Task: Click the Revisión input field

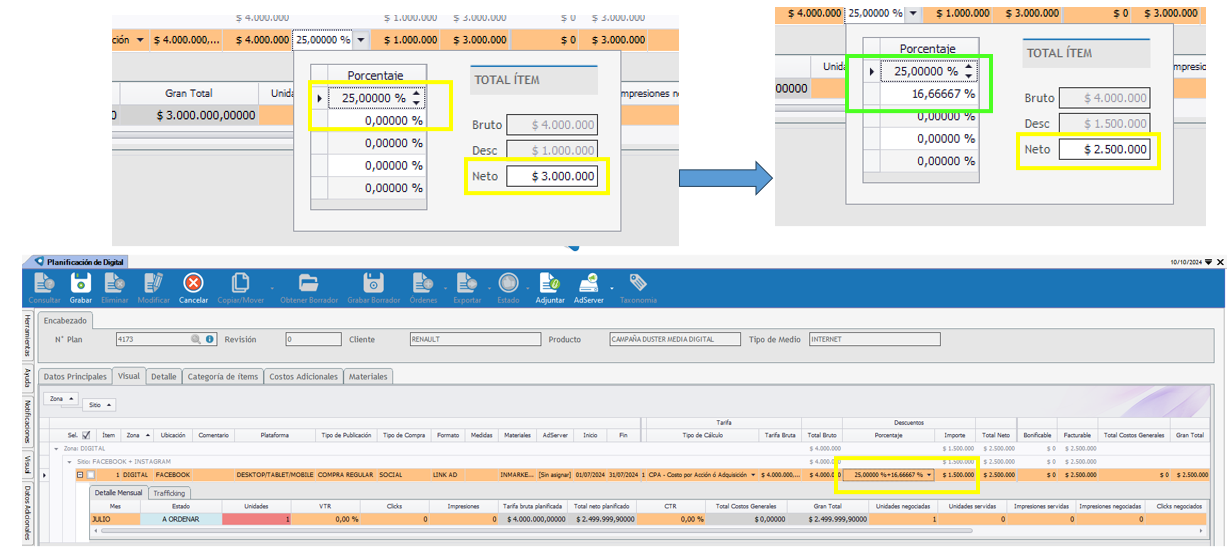Action: click(312, 339)
